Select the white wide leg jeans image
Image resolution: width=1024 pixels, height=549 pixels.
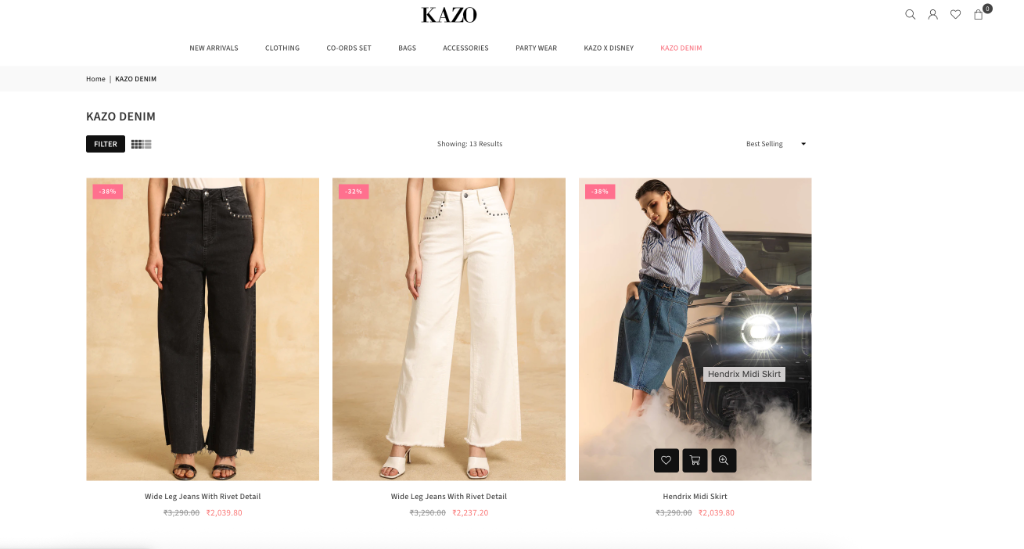[449, 329]
